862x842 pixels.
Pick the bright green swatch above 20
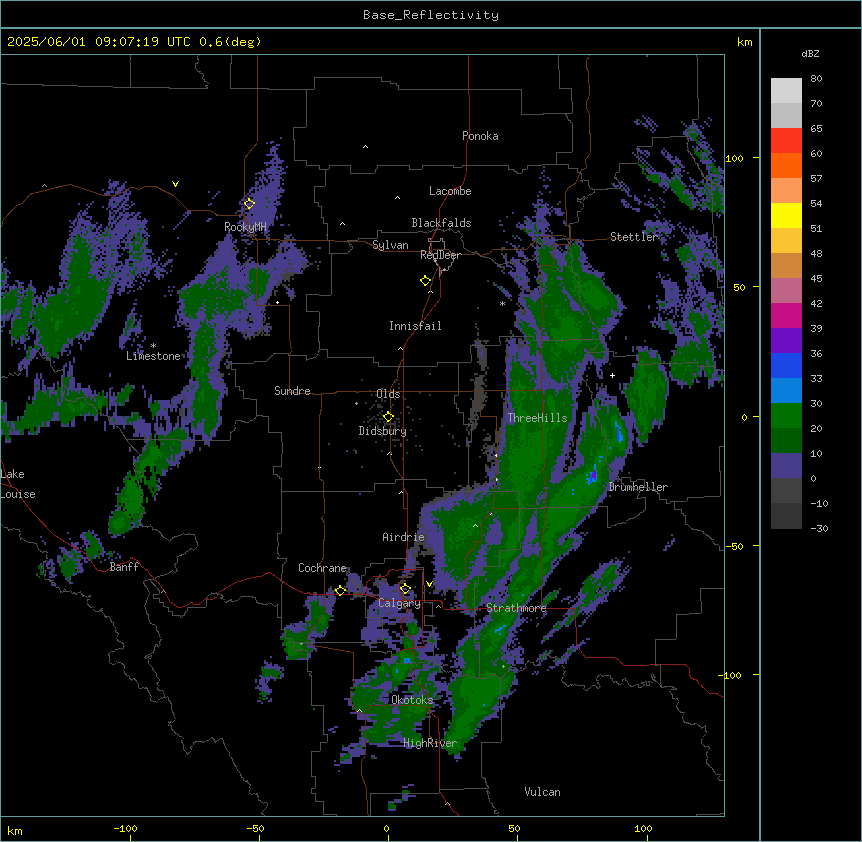pos(786,416)
